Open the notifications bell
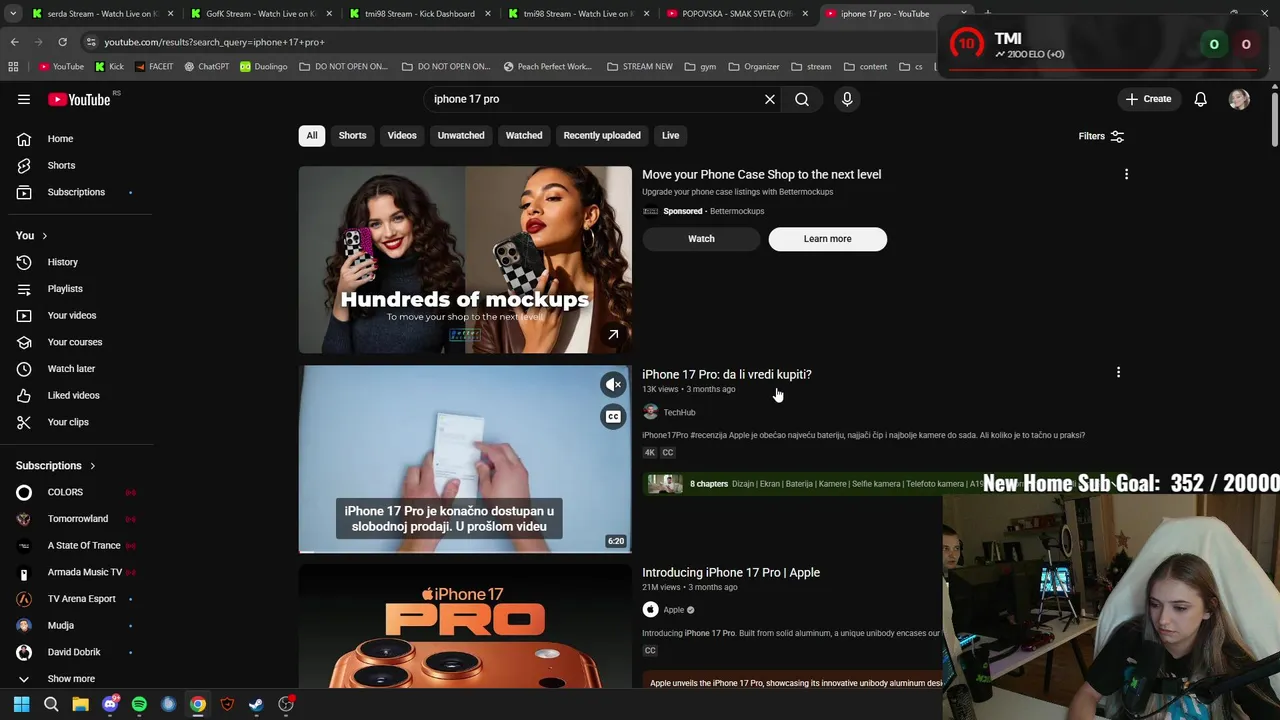This screenshot has height=720, width=1280. pyautogui.click(x=1200, y=99)
